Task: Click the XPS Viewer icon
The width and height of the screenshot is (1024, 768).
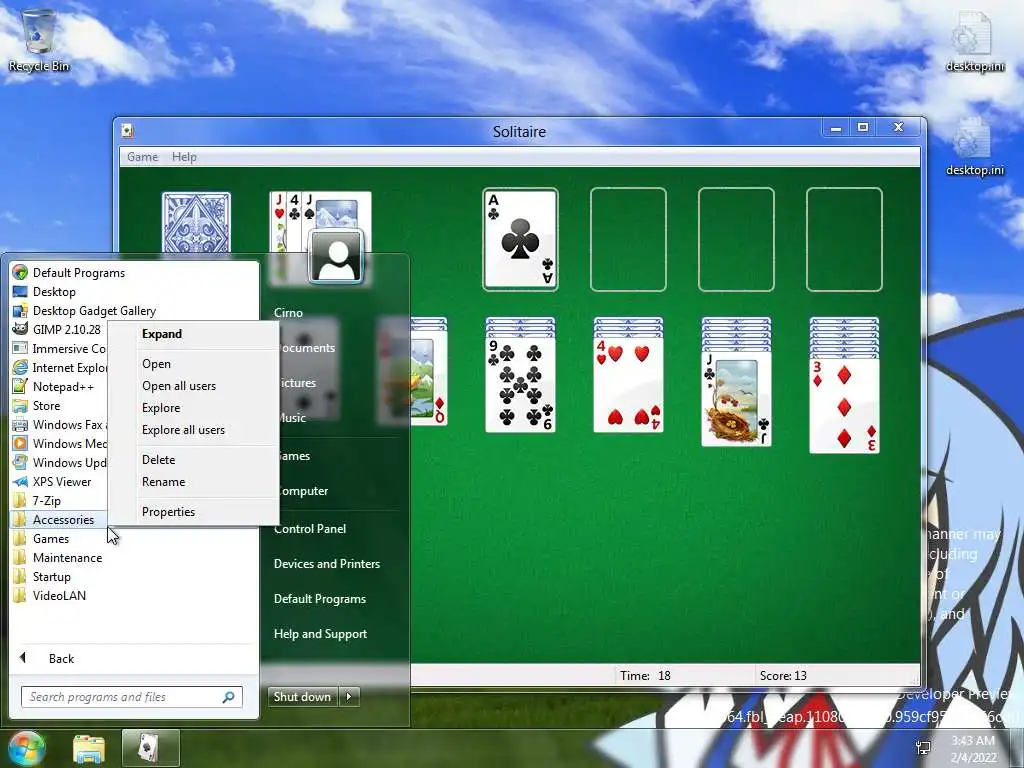Action: tap(20, 481)
